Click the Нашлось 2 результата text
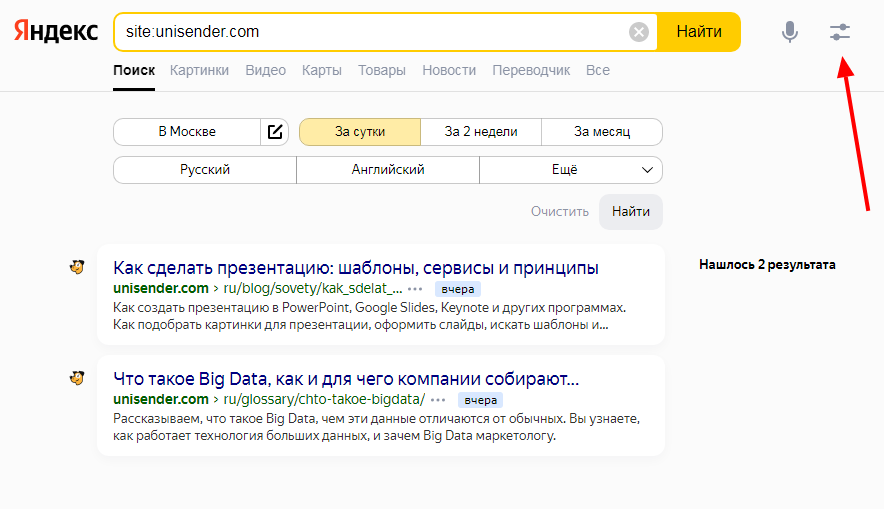884x509 pixels. tap(767, 264)
